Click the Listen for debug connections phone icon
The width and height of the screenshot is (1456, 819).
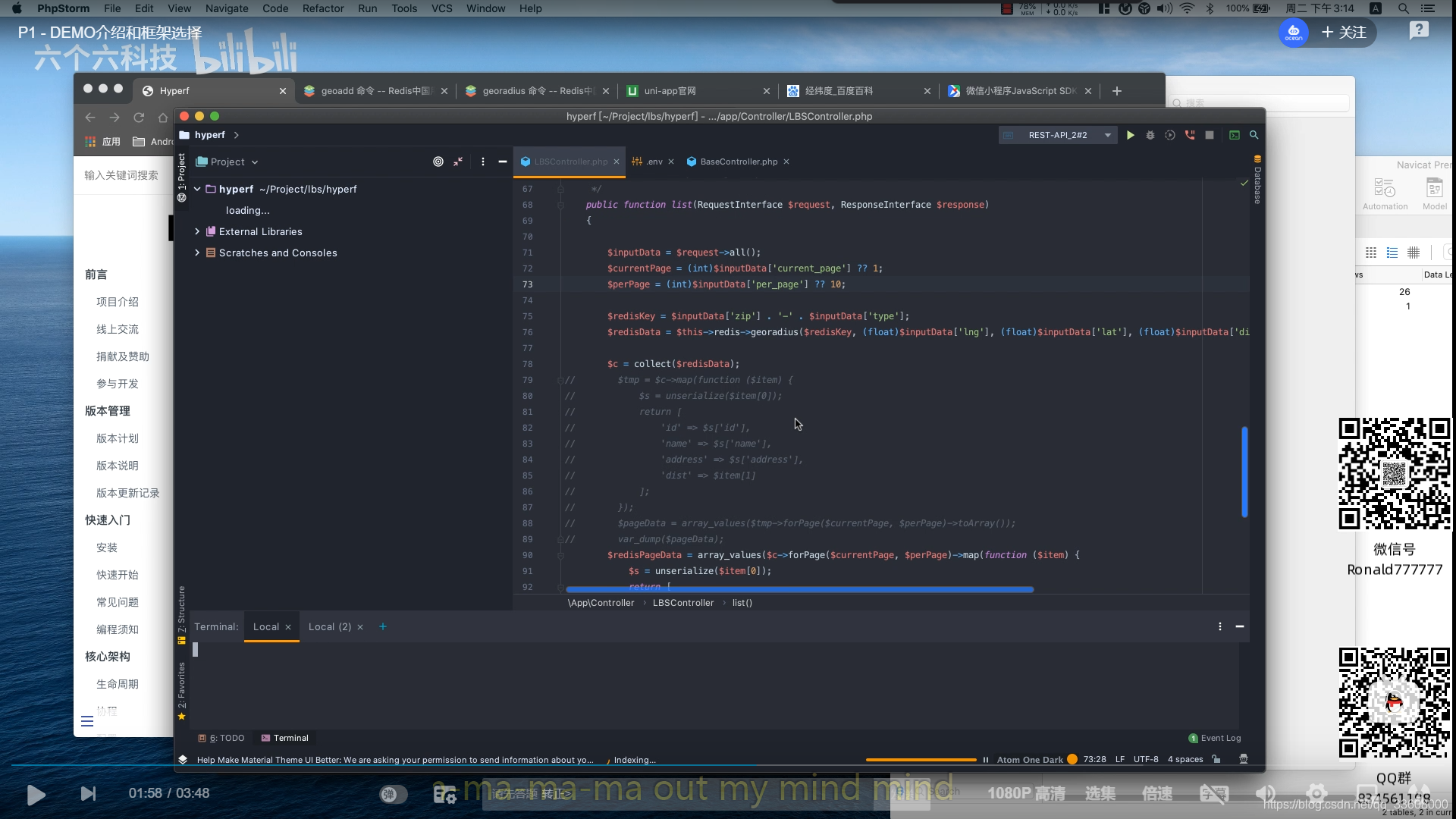[x=1190, y=135]
